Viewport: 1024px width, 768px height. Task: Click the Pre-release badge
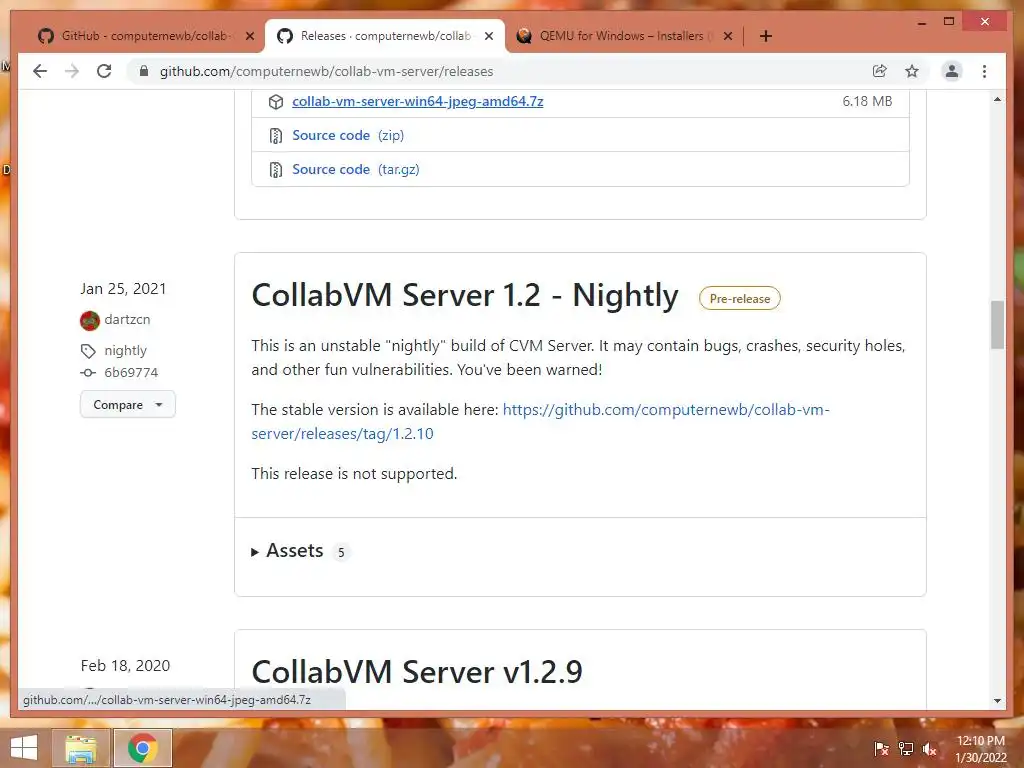739,298
